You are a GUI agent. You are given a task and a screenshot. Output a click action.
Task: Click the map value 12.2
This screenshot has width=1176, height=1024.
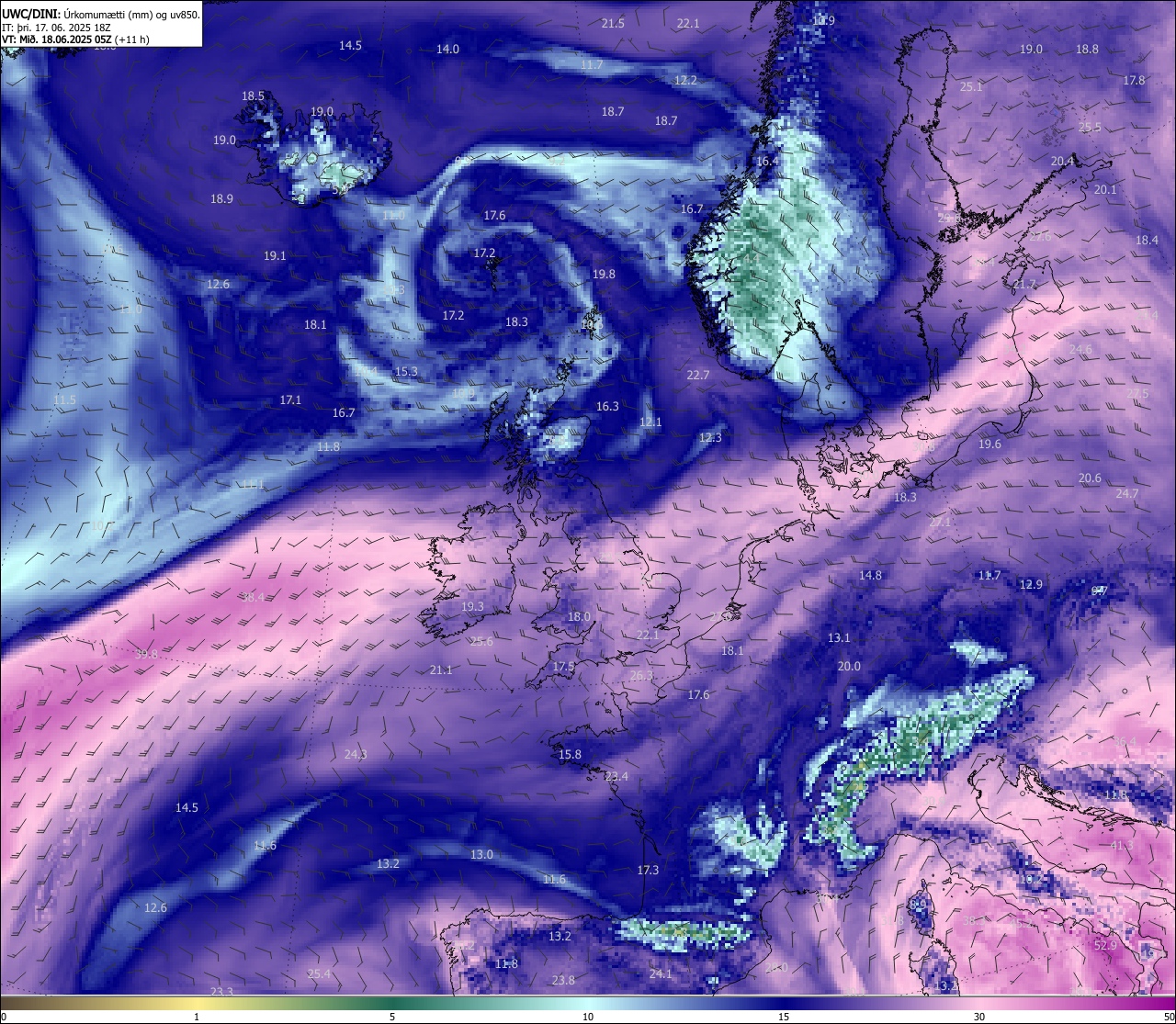(685, 81)
